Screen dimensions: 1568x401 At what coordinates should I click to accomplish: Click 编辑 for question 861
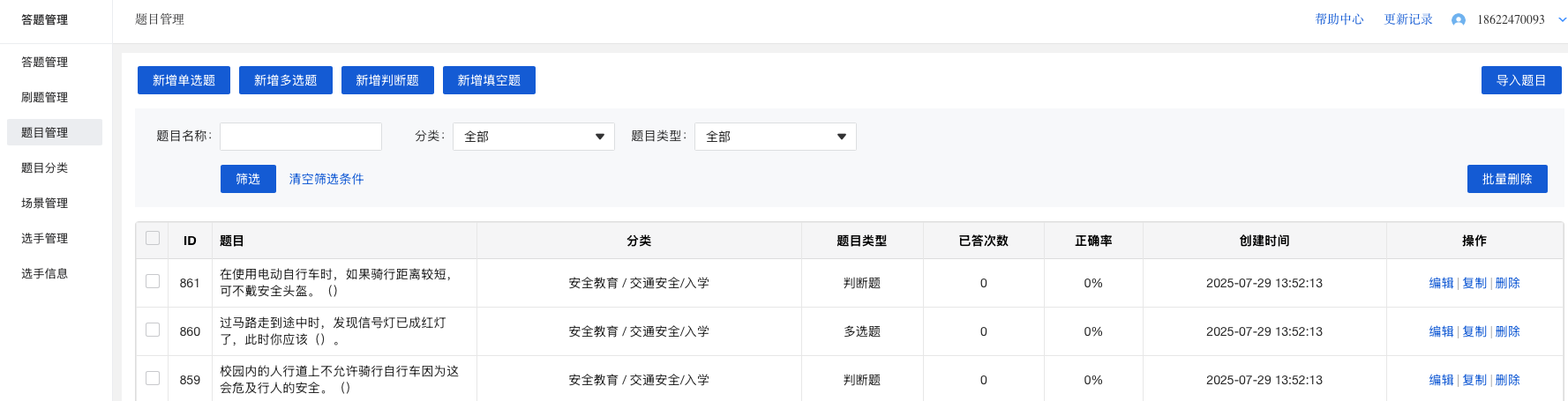point(1441,283)
